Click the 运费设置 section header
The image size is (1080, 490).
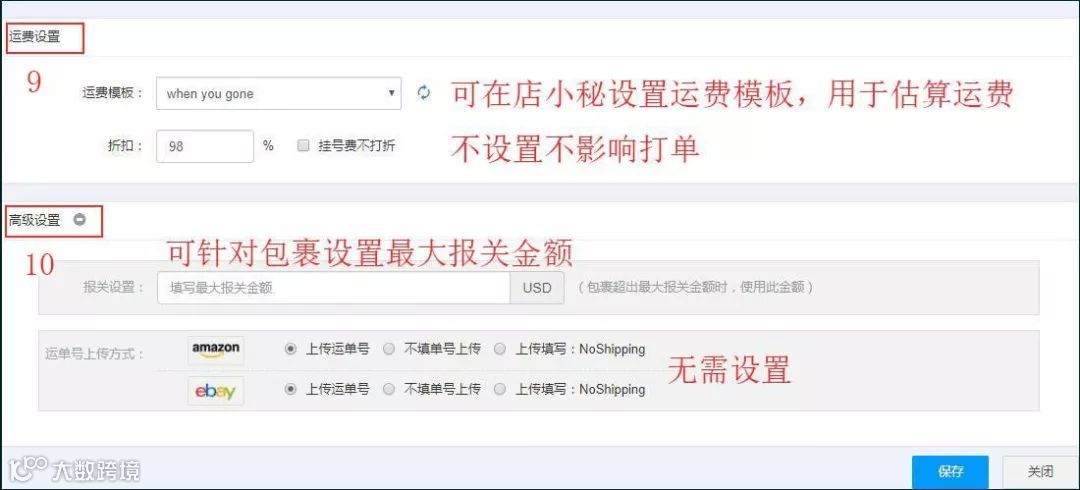34,37
